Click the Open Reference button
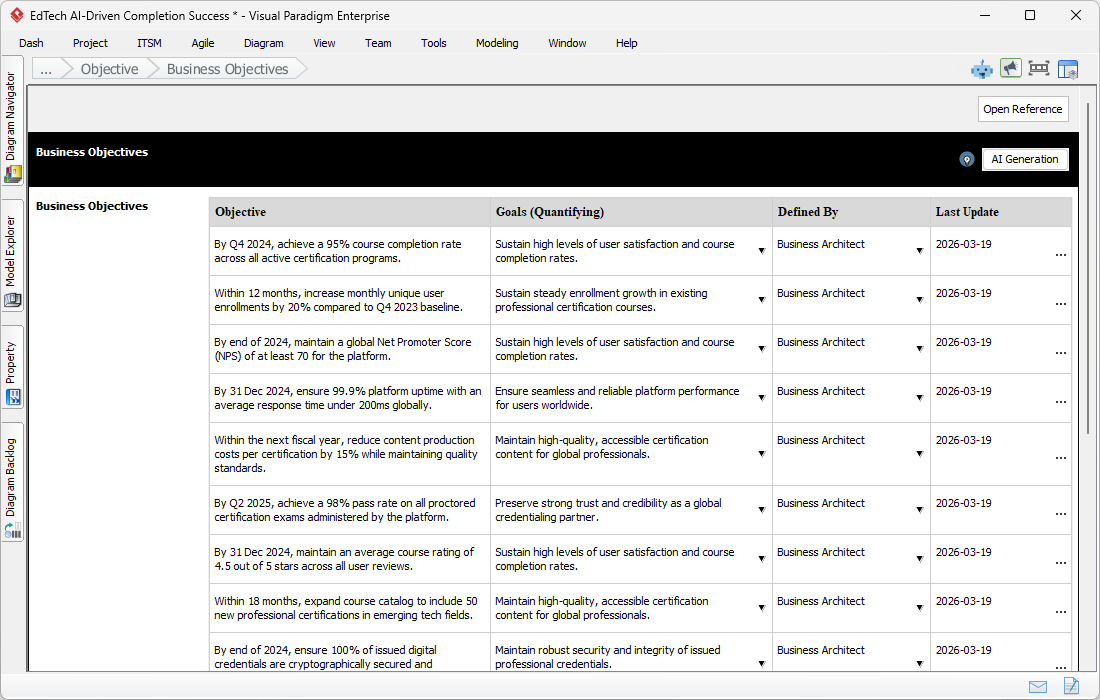The height and width of the screenshot is (700, 1100). coord(1022,109)
